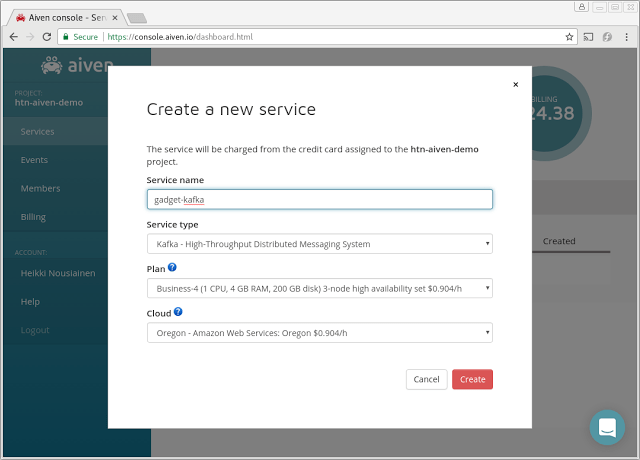The width and height of the screenshot is (640, 460).
Task: Click the cast icon in the toolbar
Action: point(588,37)
